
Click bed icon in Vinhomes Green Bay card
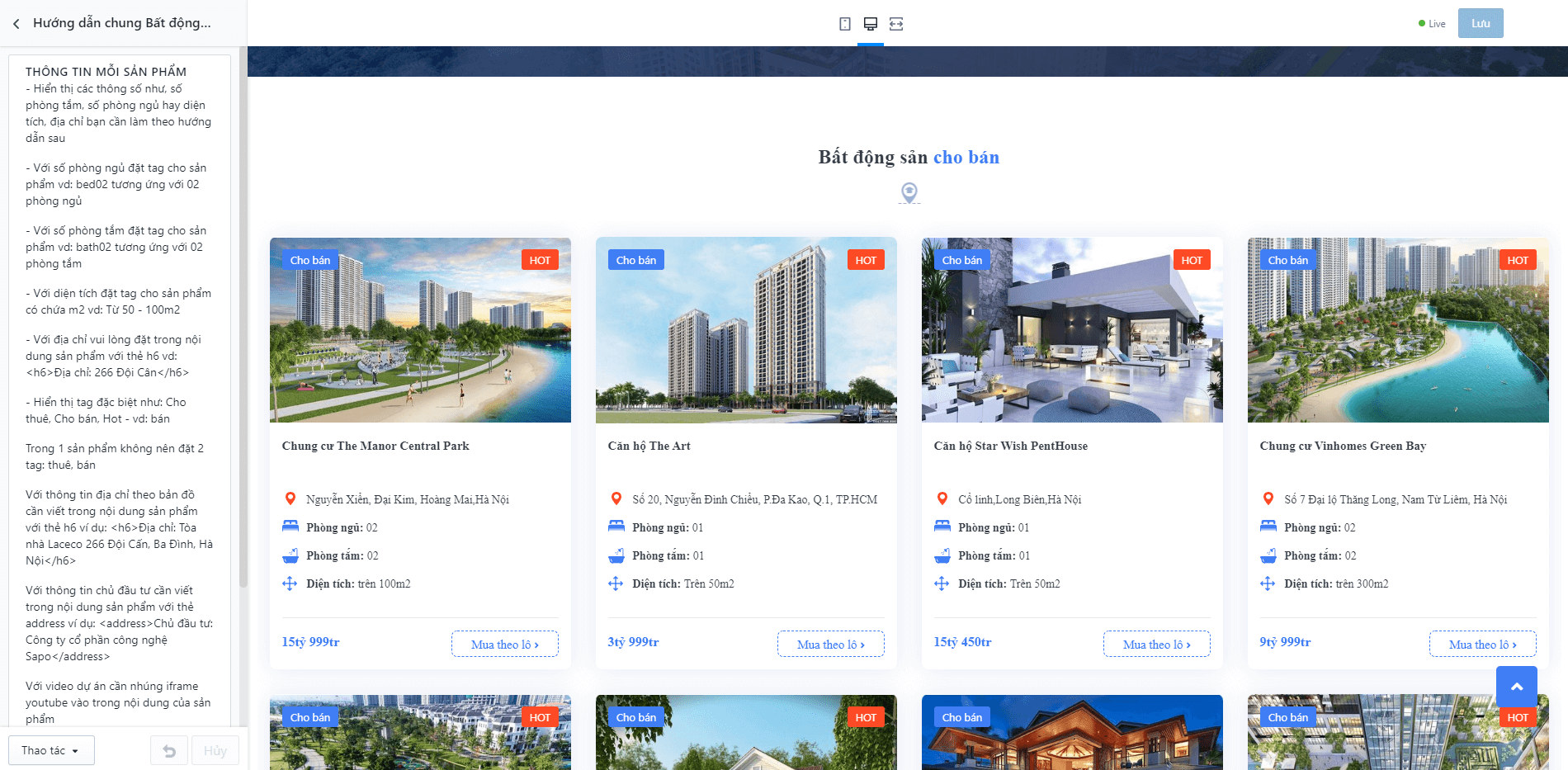1268,527
